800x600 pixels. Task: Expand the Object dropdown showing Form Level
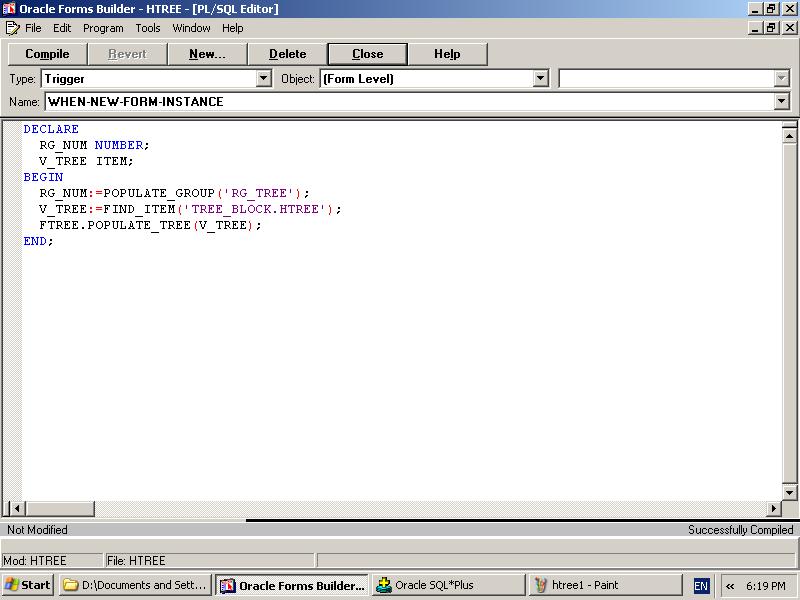coord(541,78)
